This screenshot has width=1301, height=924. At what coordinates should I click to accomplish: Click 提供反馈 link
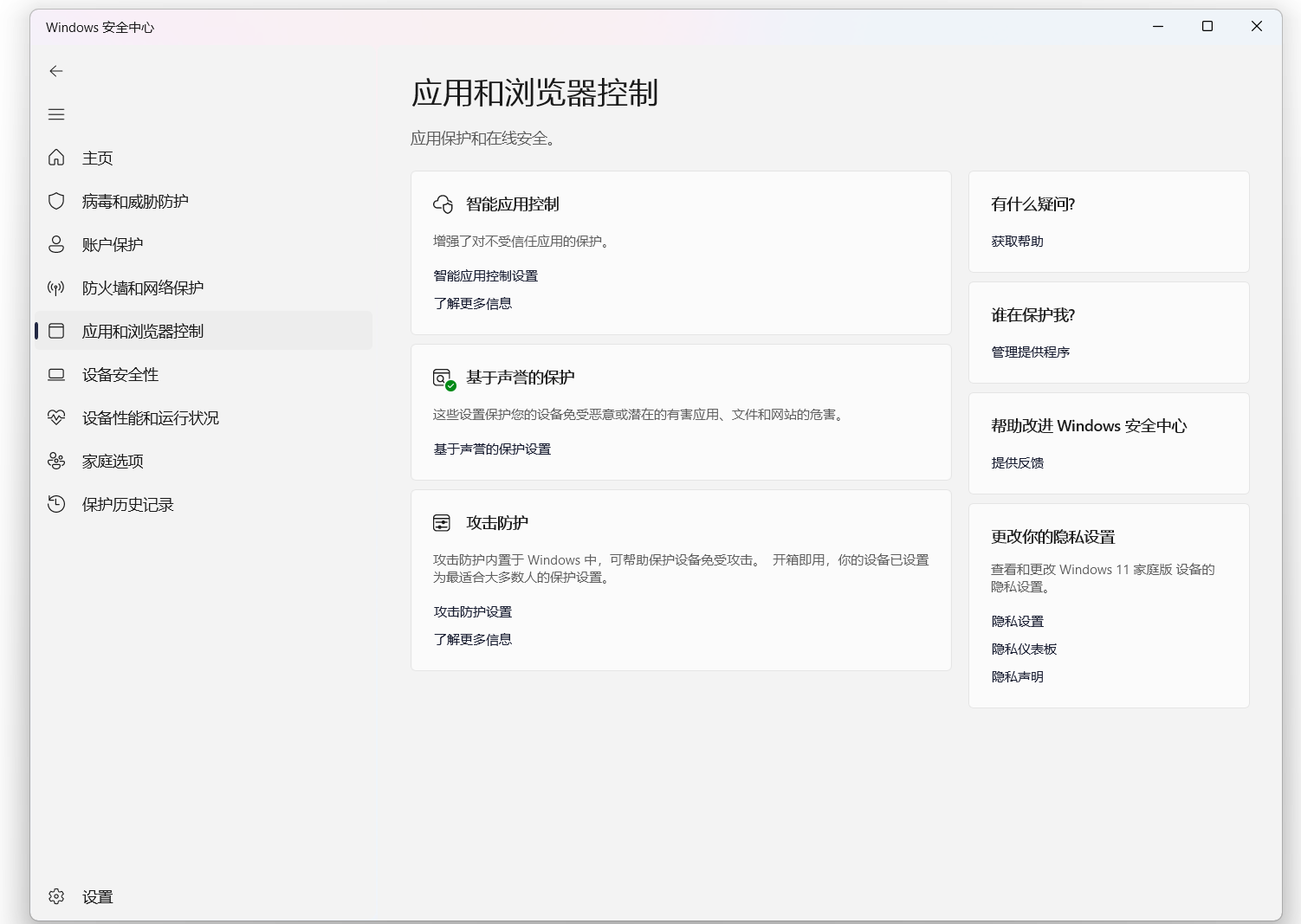[1017, 462]
